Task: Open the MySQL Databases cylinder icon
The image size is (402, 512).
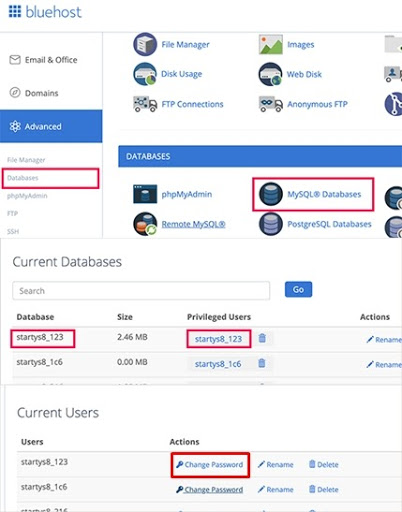Action: pos(271,194)
